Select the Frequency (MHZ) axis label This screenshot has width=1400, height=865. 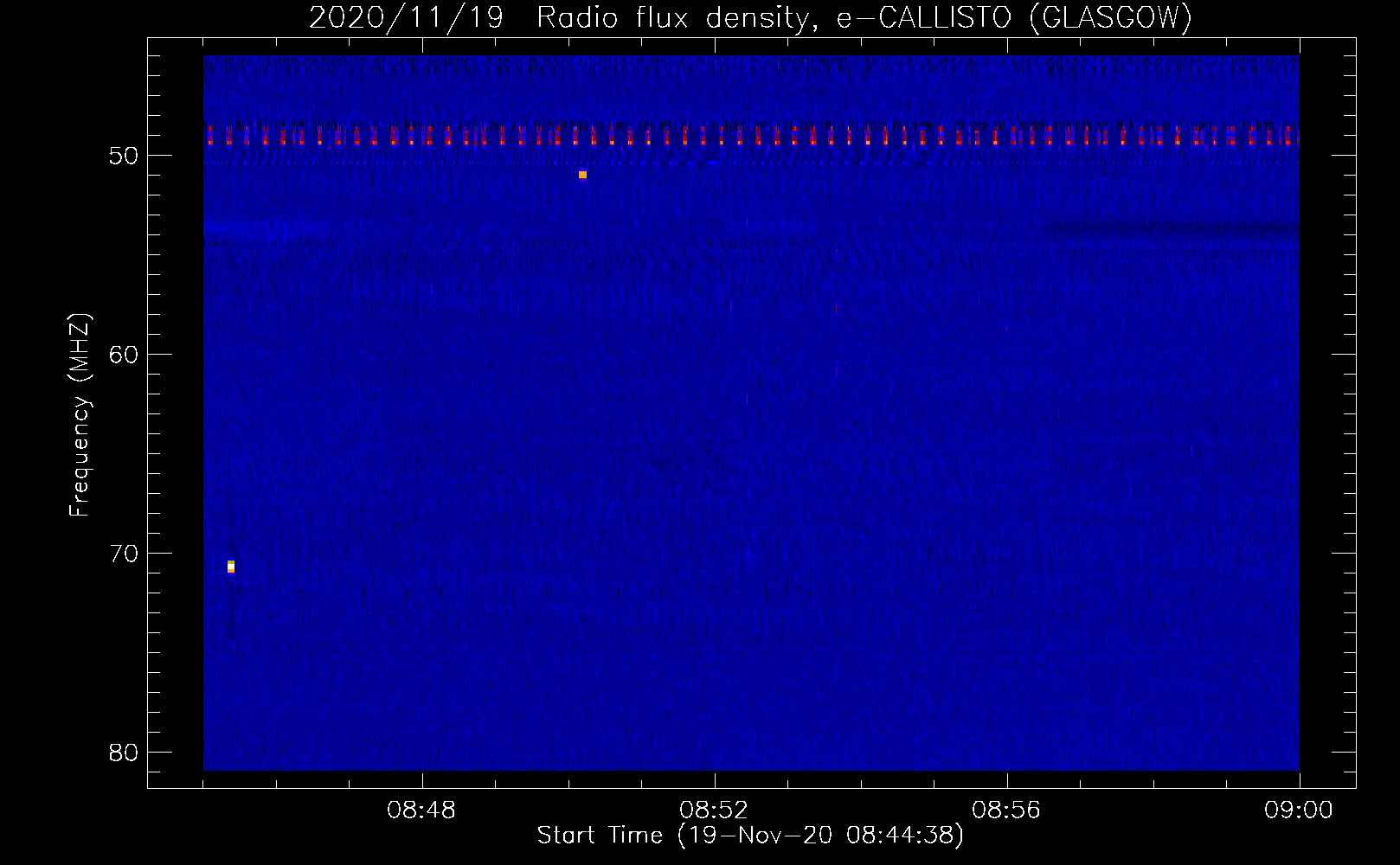(80, 415)
